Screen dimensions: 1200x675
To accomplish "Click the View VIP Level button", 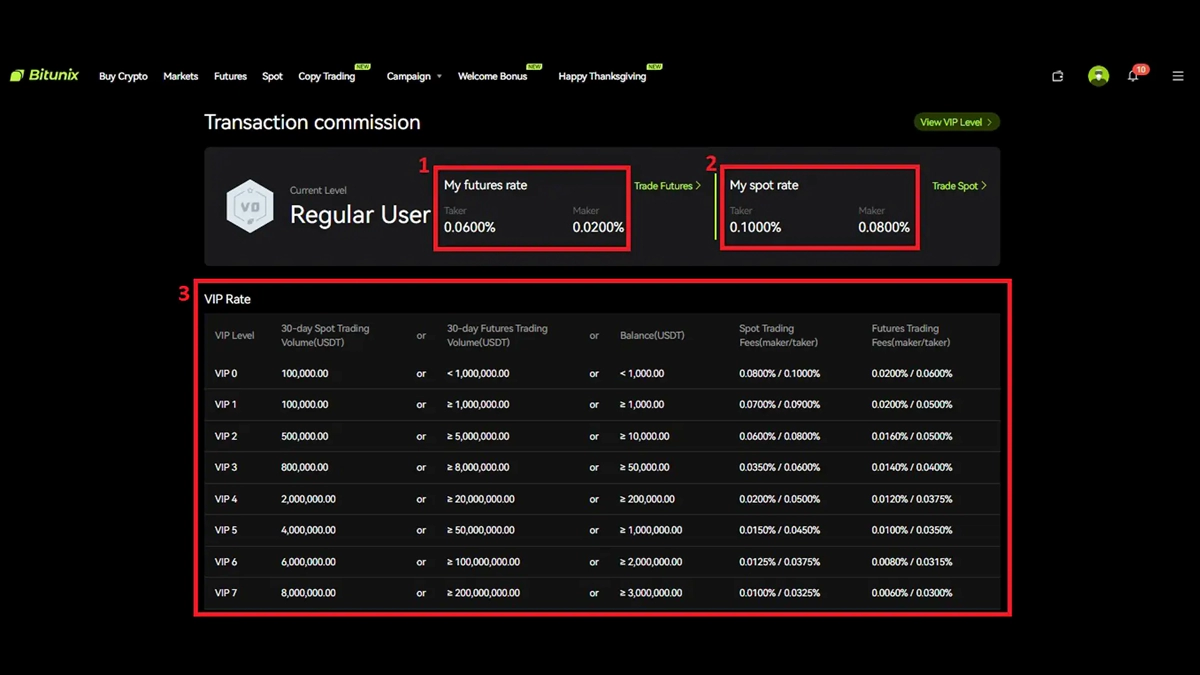I will (956, 122).
